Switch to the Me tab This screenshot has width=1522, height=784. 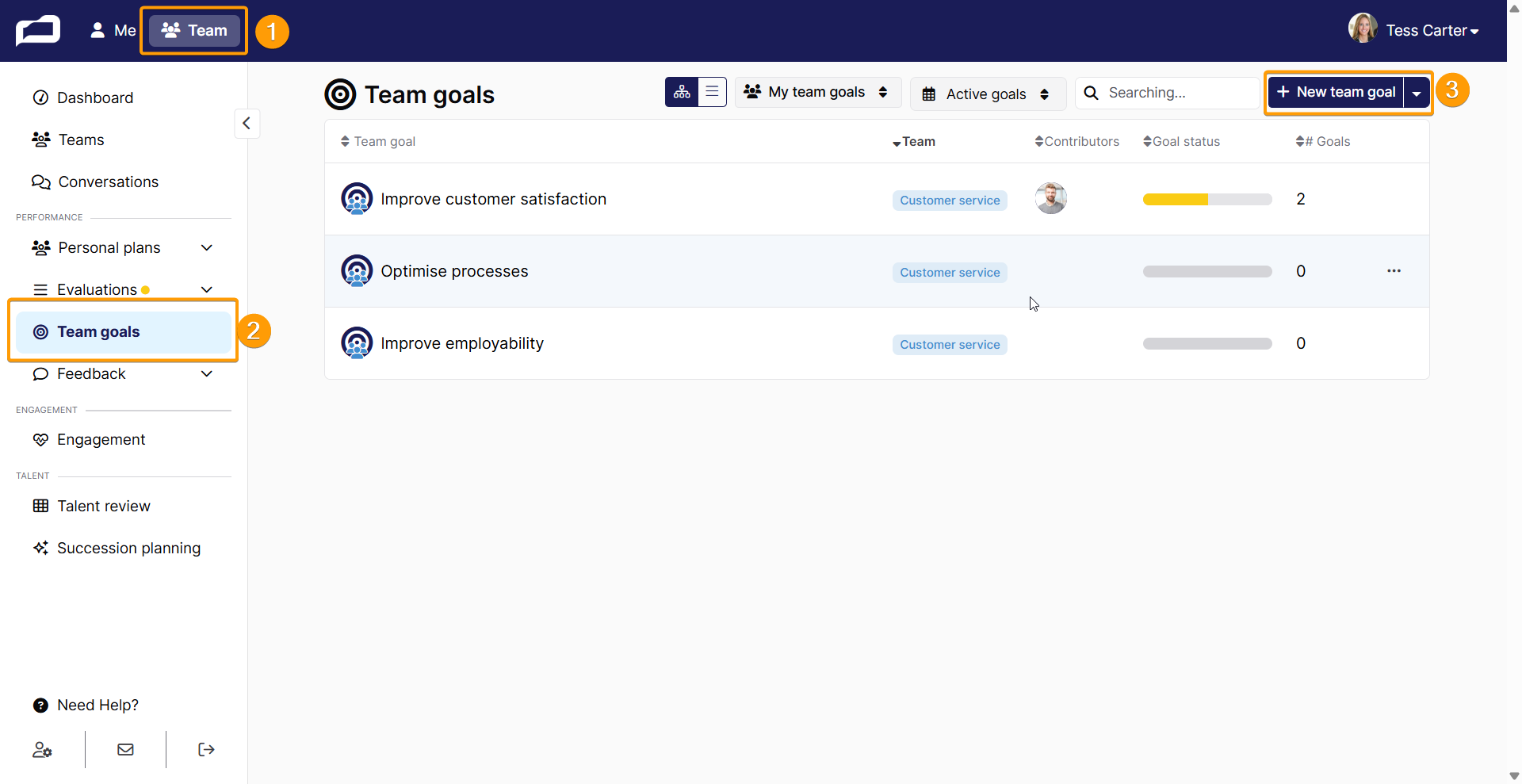click(113, 30)
